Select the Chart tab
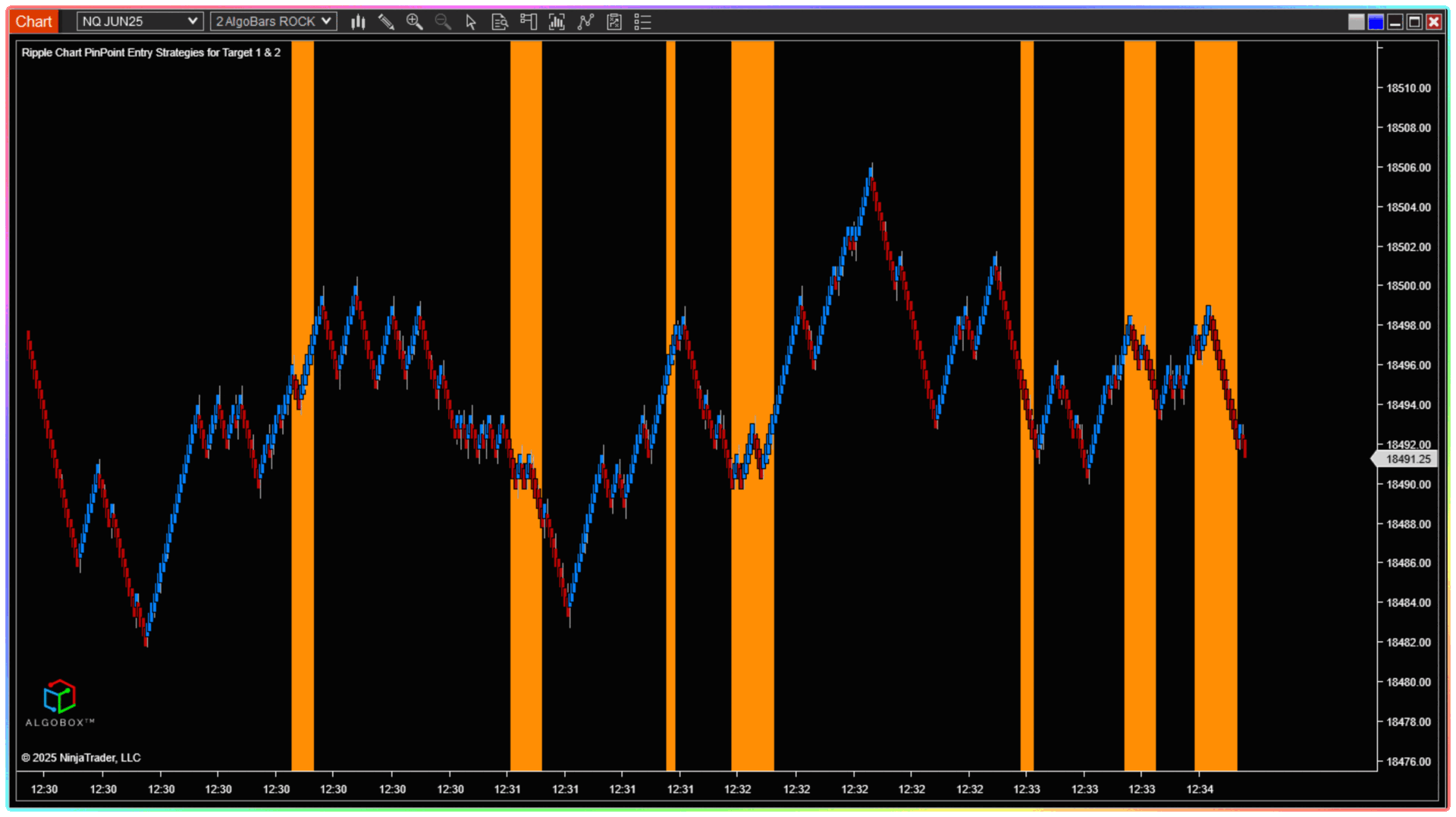 pyautogui.click(x=33, y=21)
